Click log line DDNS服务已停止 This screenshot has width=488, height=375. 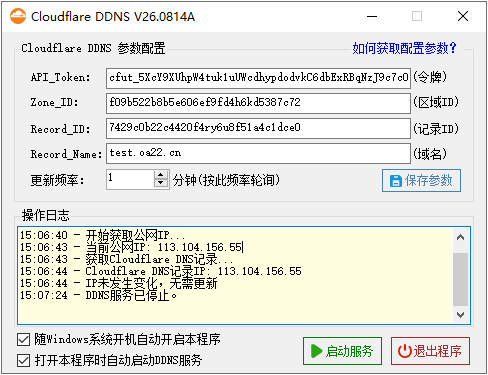99,295
